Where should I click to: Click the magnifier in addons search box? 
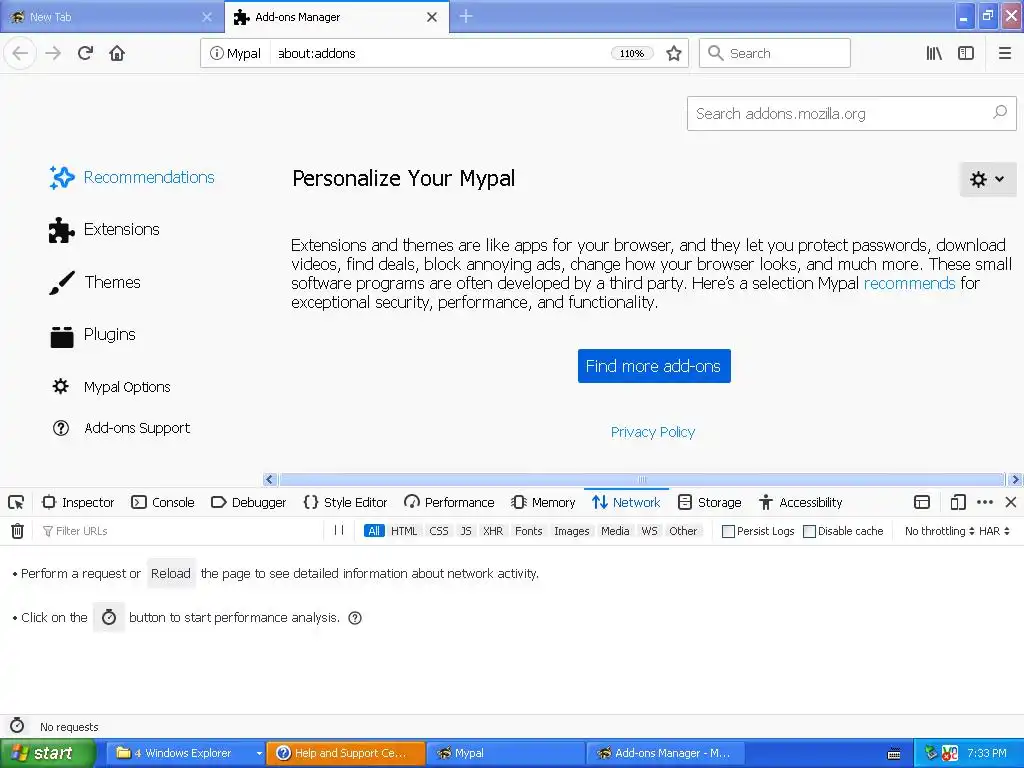pyautogui.click(x=1000, y=112)
